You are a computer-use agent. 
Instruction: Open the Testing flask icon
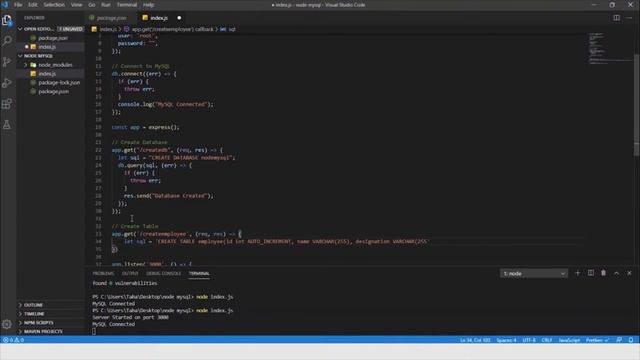7,124
